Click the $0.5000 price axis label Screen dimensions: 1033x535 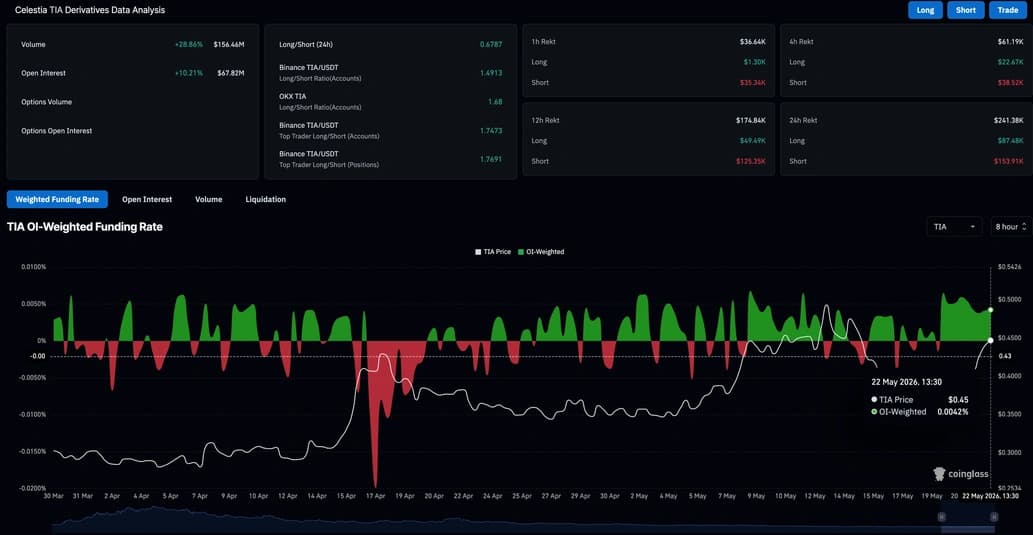click(x=1007, y=299)
